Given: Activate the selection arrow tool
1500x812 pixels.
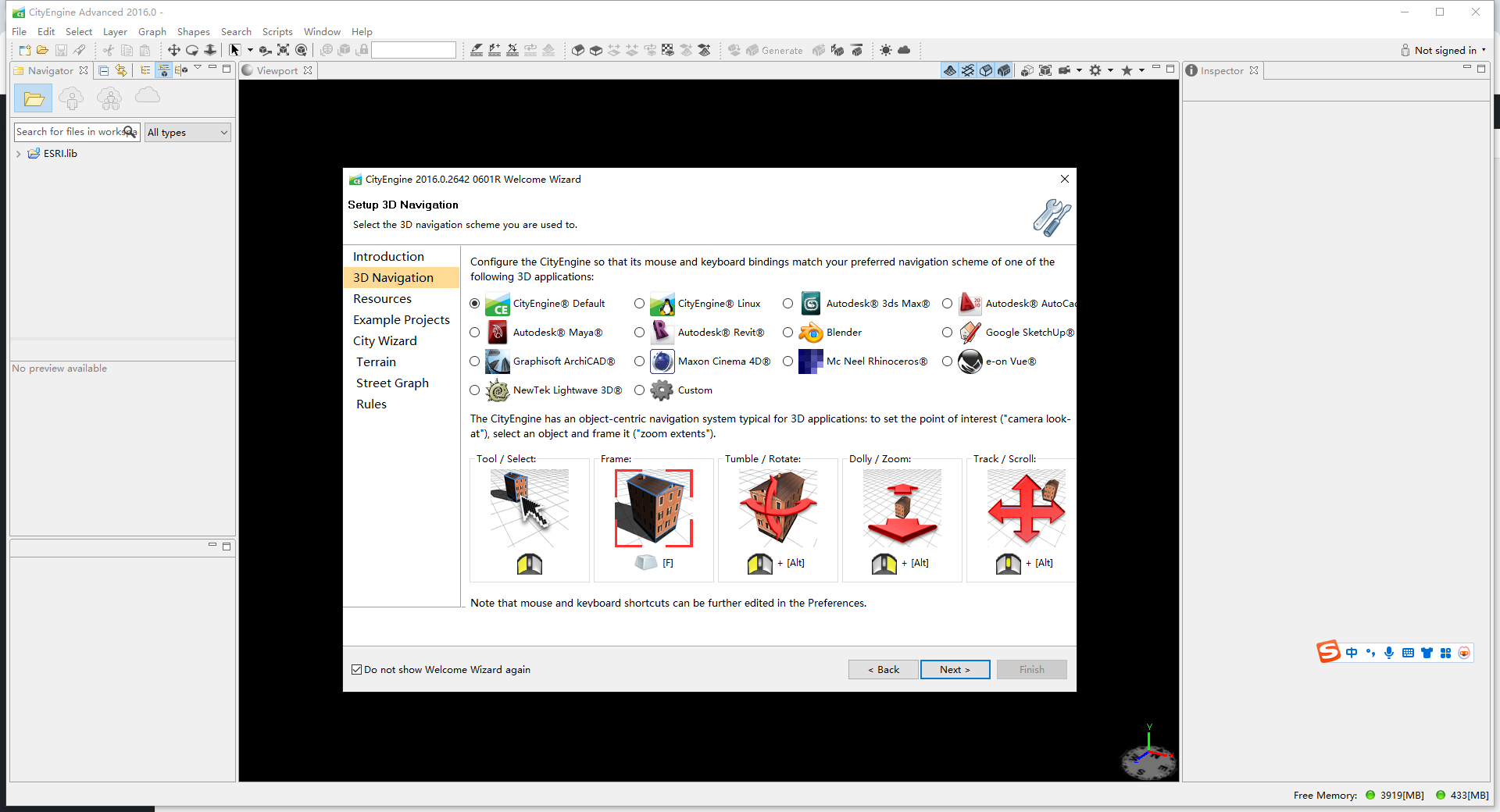Looking at the screenshot, I should click(x=234, y=50).
